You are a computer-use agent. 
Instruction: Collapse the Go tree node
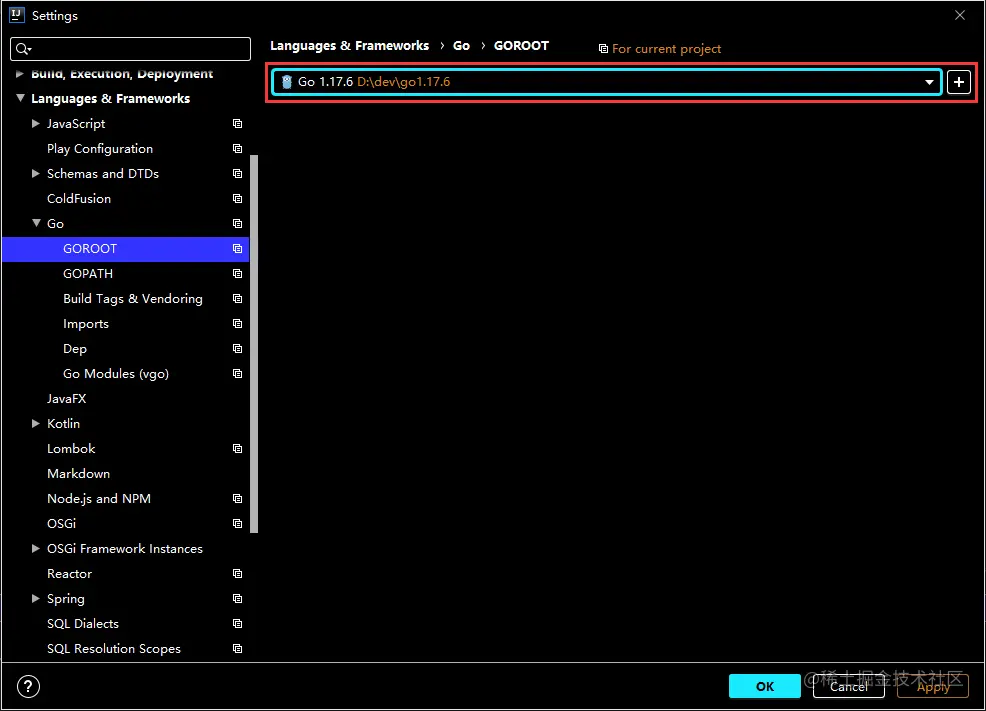tap(36, 223)
